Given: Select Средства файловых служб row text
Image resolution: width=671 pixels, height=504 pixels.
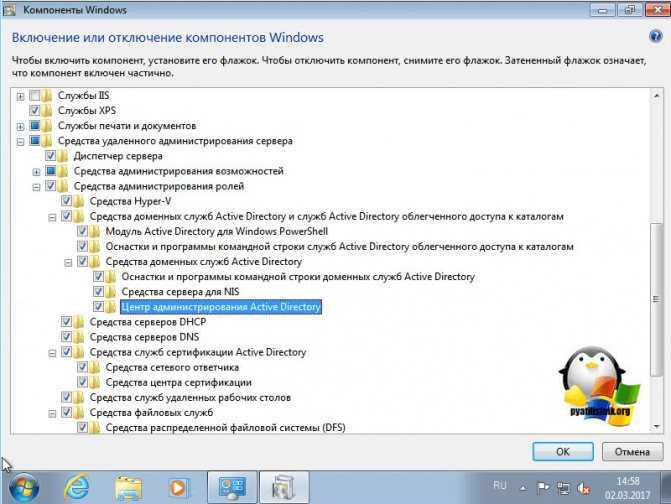Looking at the screenshot, I should tap(151, 412).
